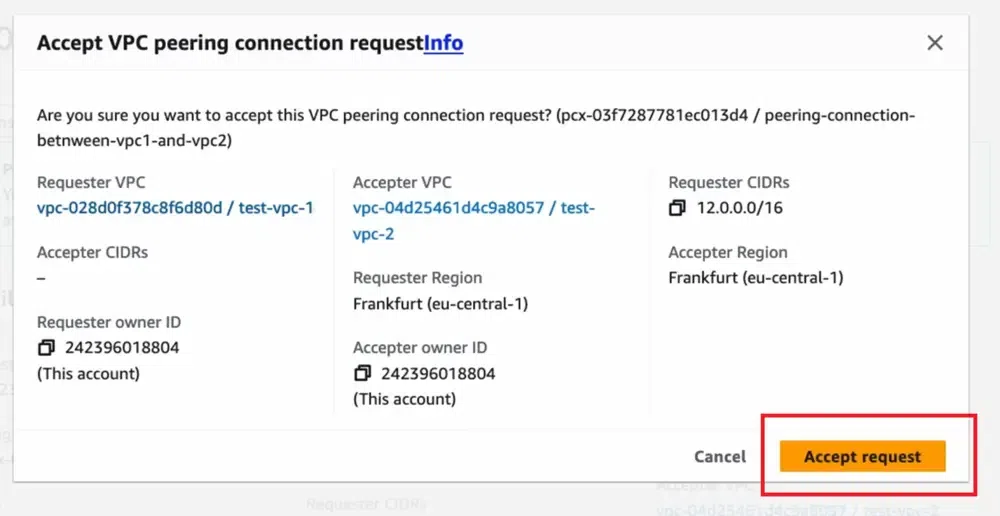Copy the Requester CIDR 12.0.0.0/16
Viewport: 1000px width, 516px height.
[678, 208]
